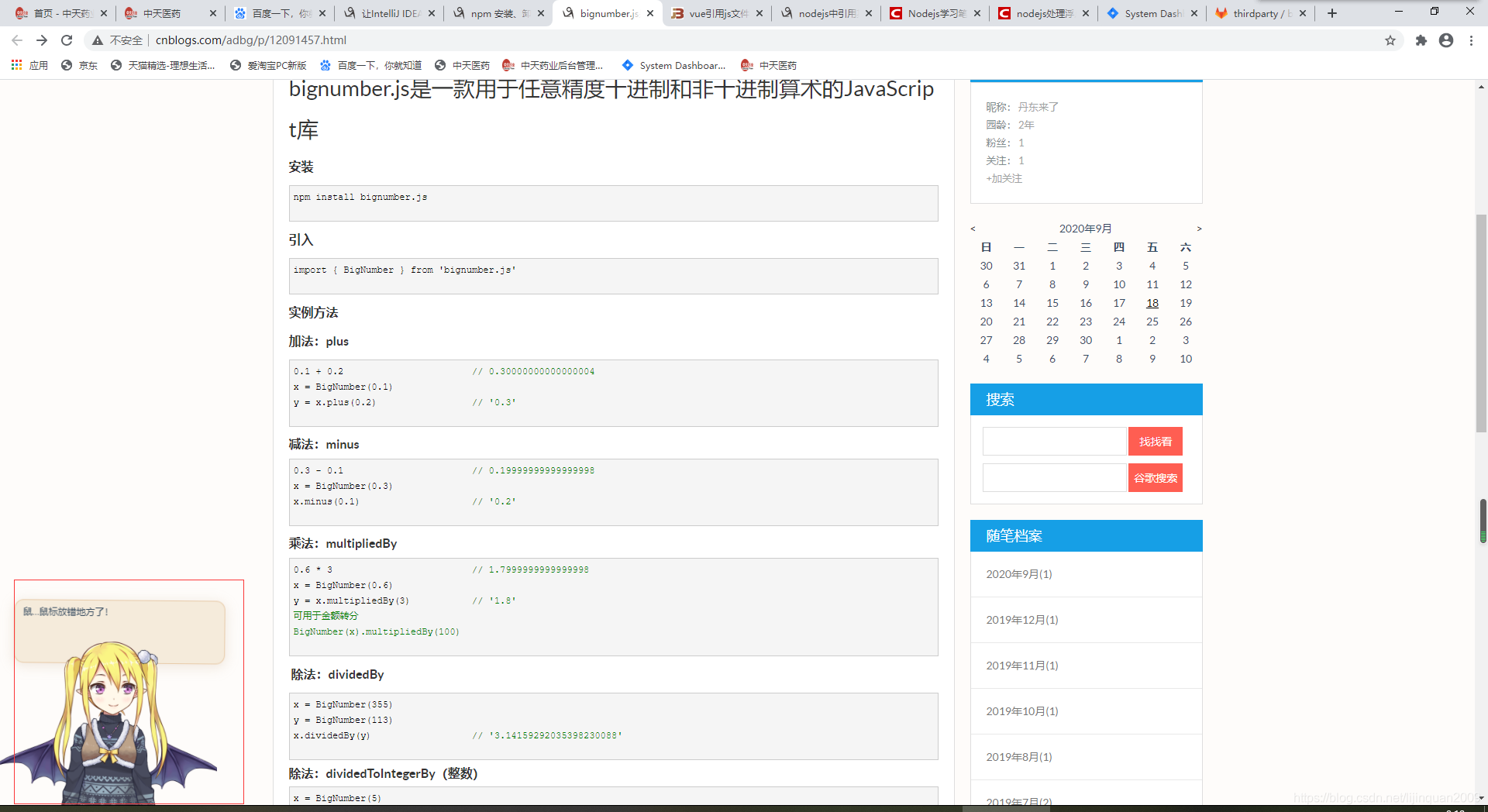
Task: Click the scrollbar up arrow
Action: [1481, 87]
